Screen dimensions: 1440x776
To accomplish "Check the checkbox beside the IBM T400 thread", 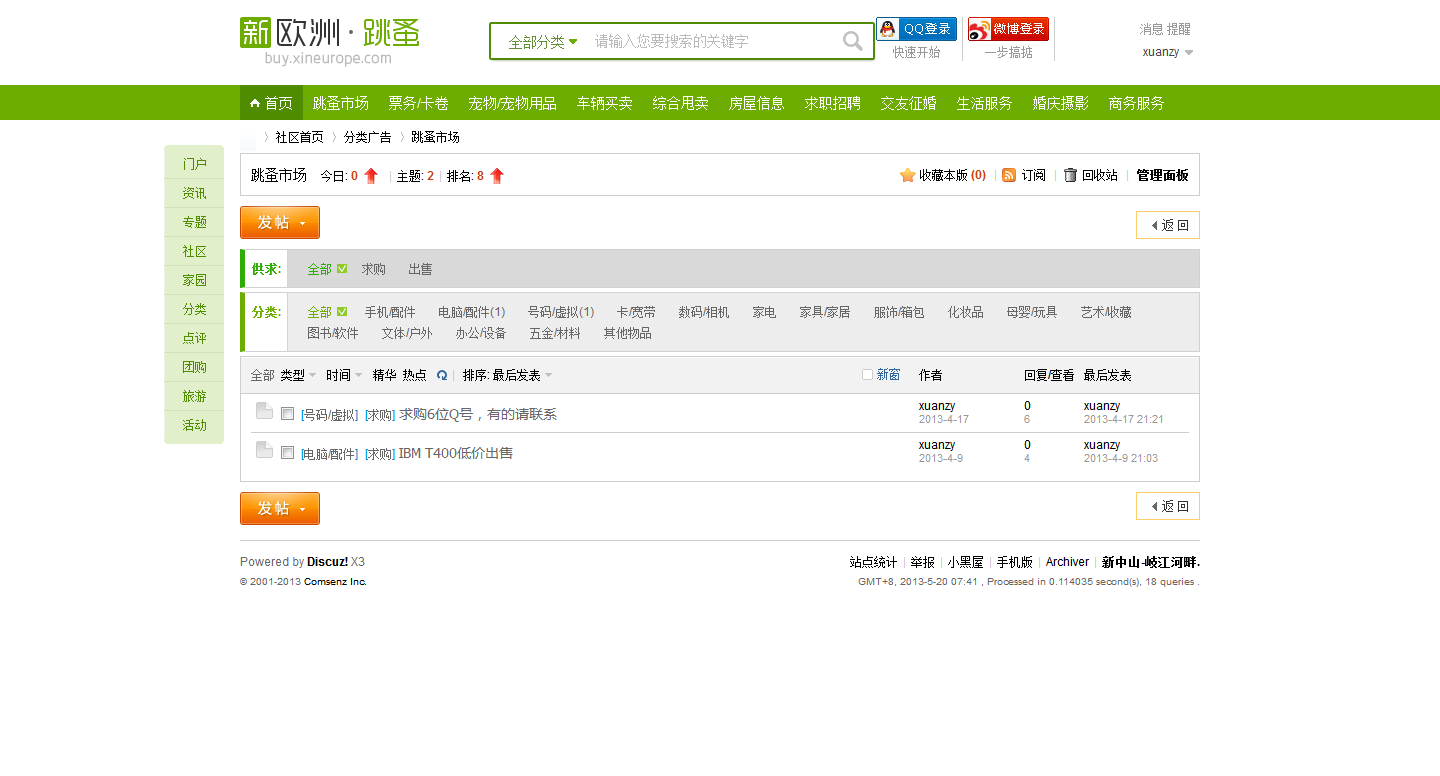I will pyautogui.click(x=286, y=452).
